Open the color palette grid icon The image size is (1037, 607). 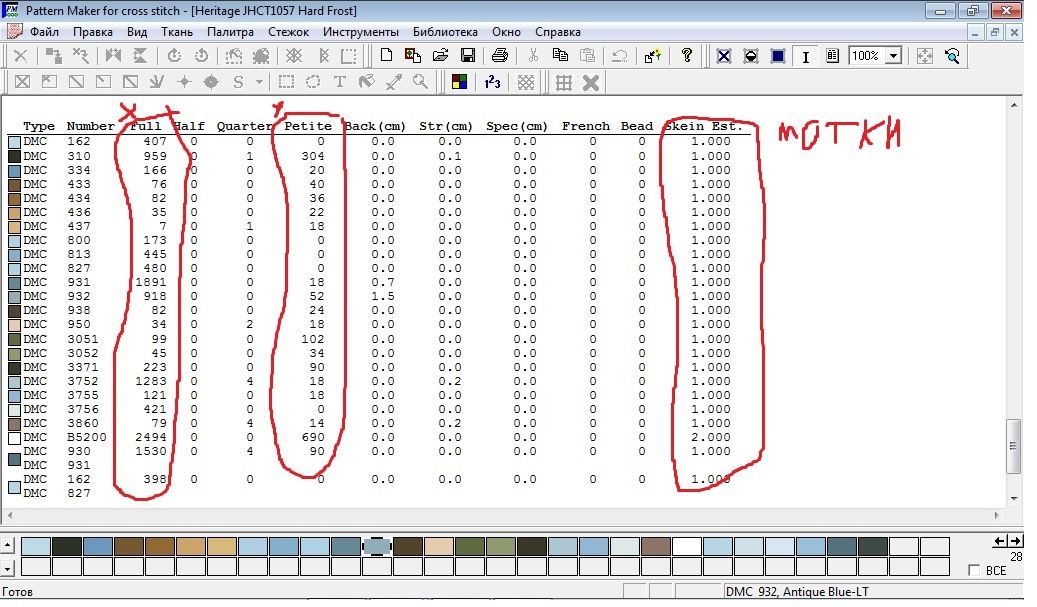(x=459, y=82)
